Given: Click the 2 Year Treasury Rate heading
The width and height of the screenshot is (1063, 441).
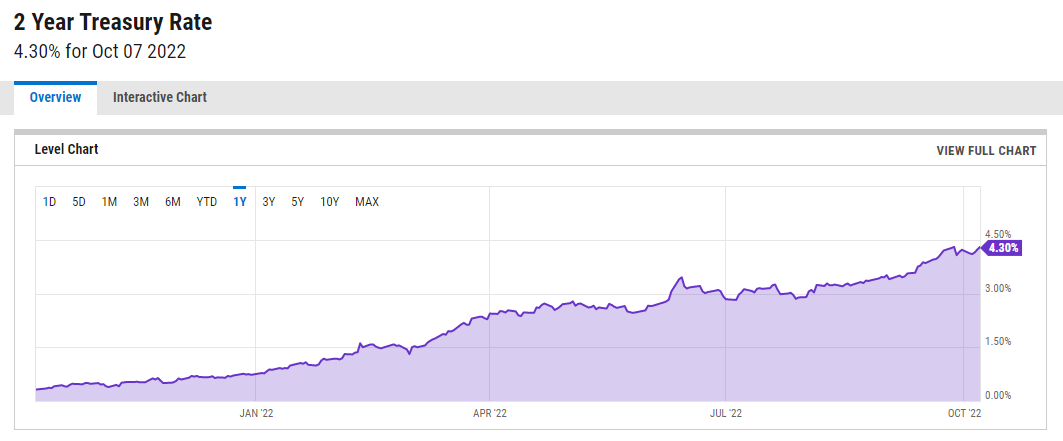Looking at the screenshot, I should tap(113, 22).
